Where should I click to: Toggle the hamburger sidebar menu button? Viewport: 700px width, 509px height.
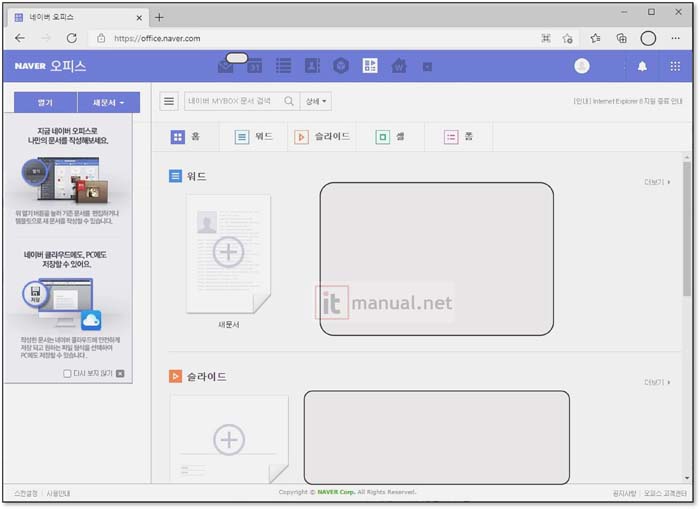click(169, 101)
